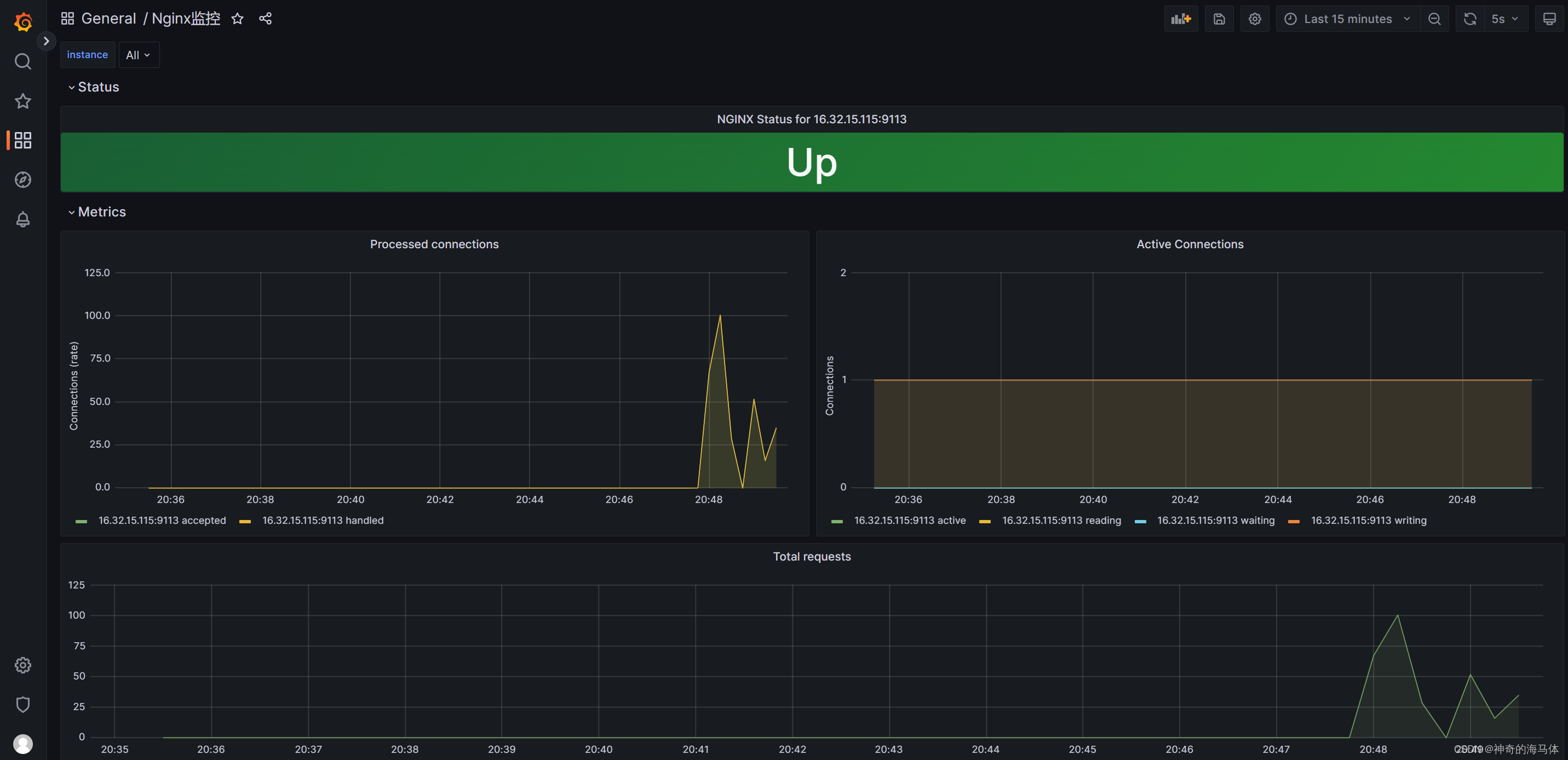This screenshot has height=760, width=1568.
Task: Share the dashboard via share icon
Action: (266, 19)
